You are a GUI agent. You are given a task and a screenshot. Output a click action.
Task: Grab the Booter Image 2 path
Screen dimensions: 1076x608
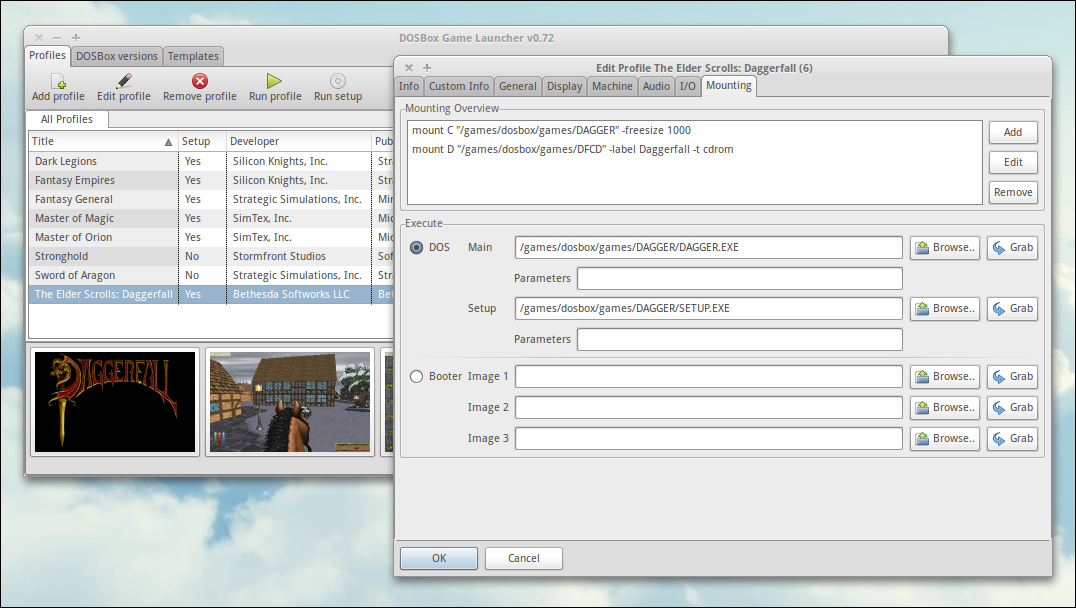pyautogui.click(x=1012, y=408)
